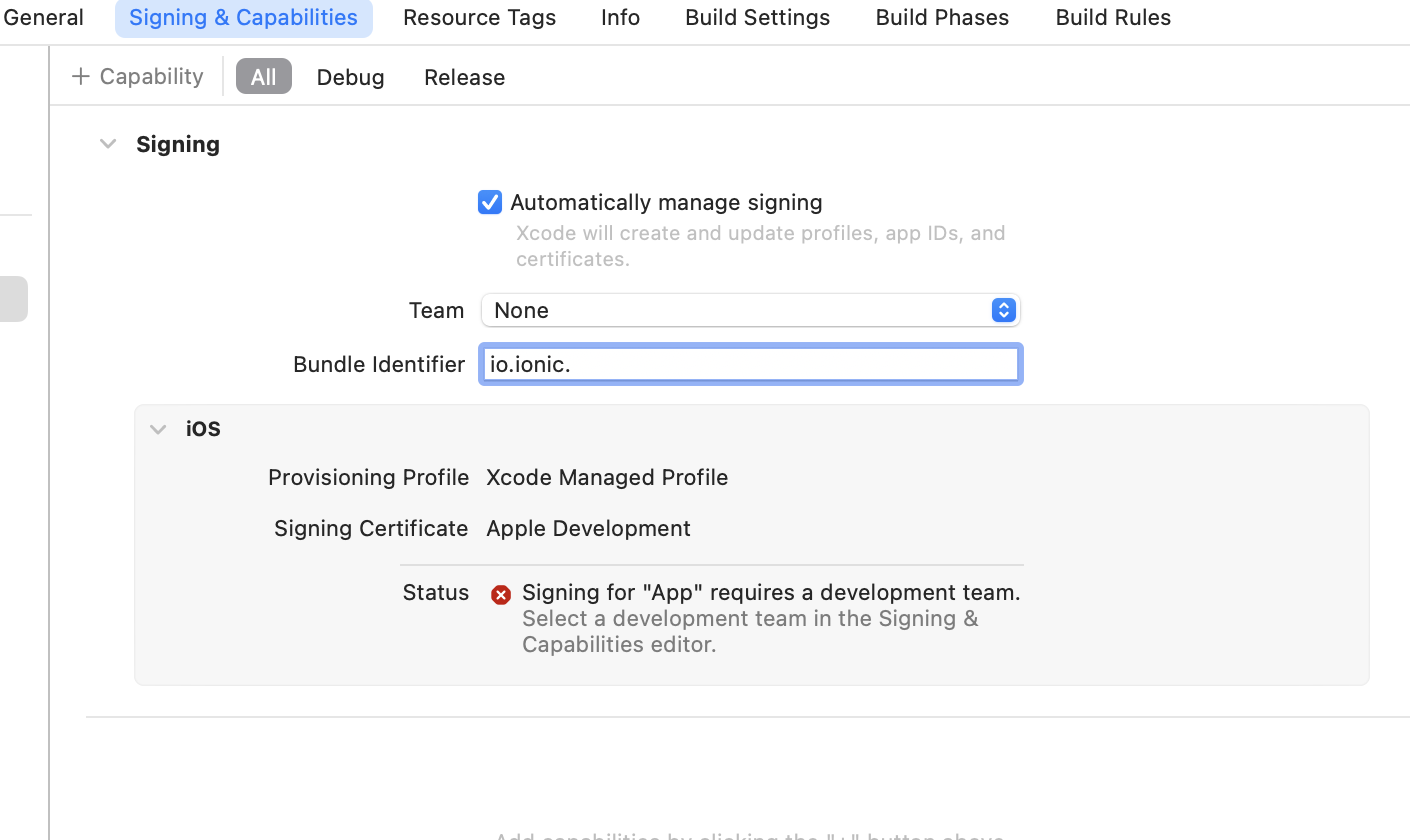
Task: Toggle Automatically manage signing checkbox
Action: pyautogui.click(x=490, y=202)
